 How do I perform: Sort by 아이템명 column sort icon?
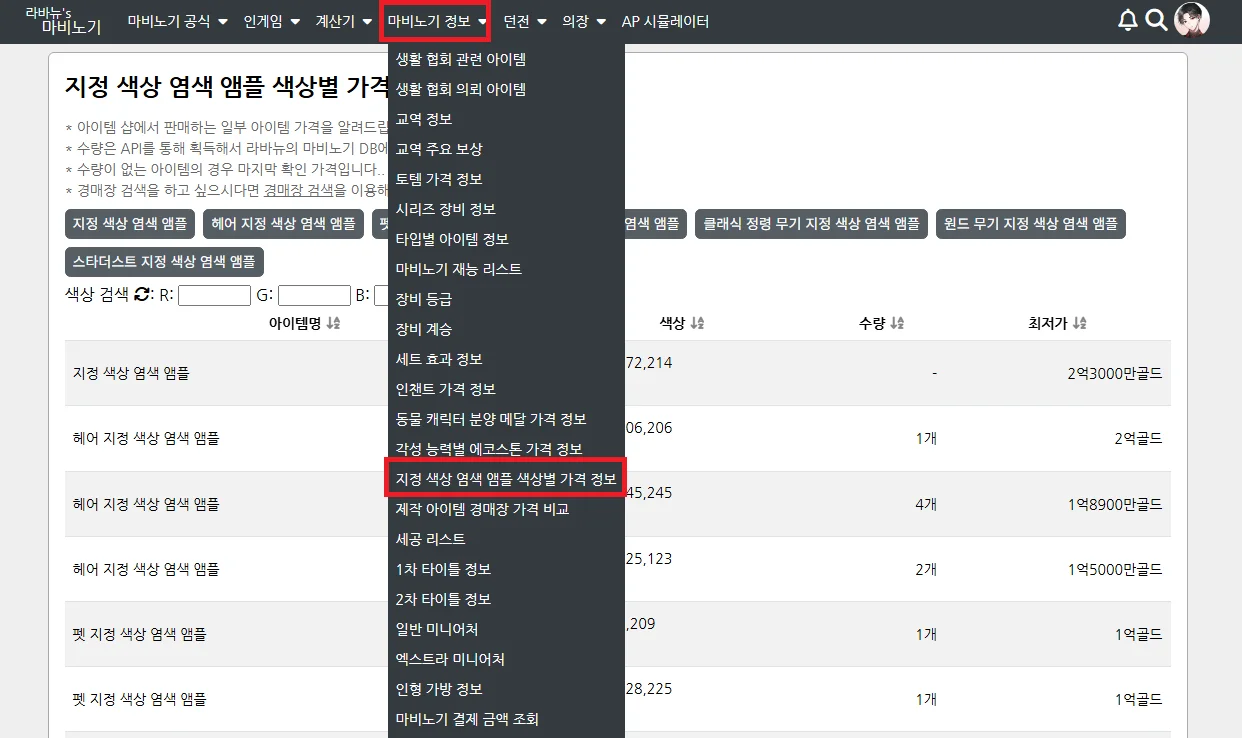334,323
